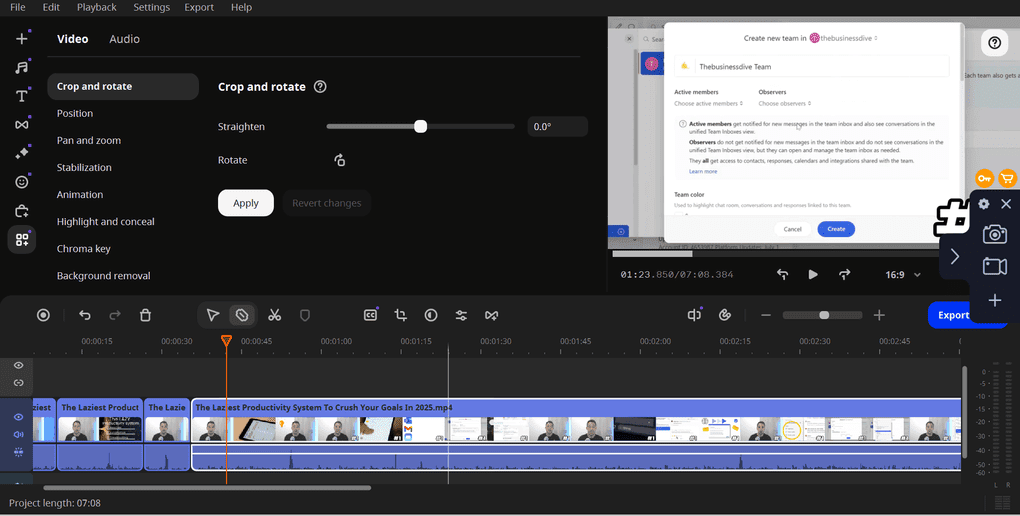The height and width of the screenshot is (516, 1020).
Task: Open the Playback menu
Action: [x=96, y=7]
